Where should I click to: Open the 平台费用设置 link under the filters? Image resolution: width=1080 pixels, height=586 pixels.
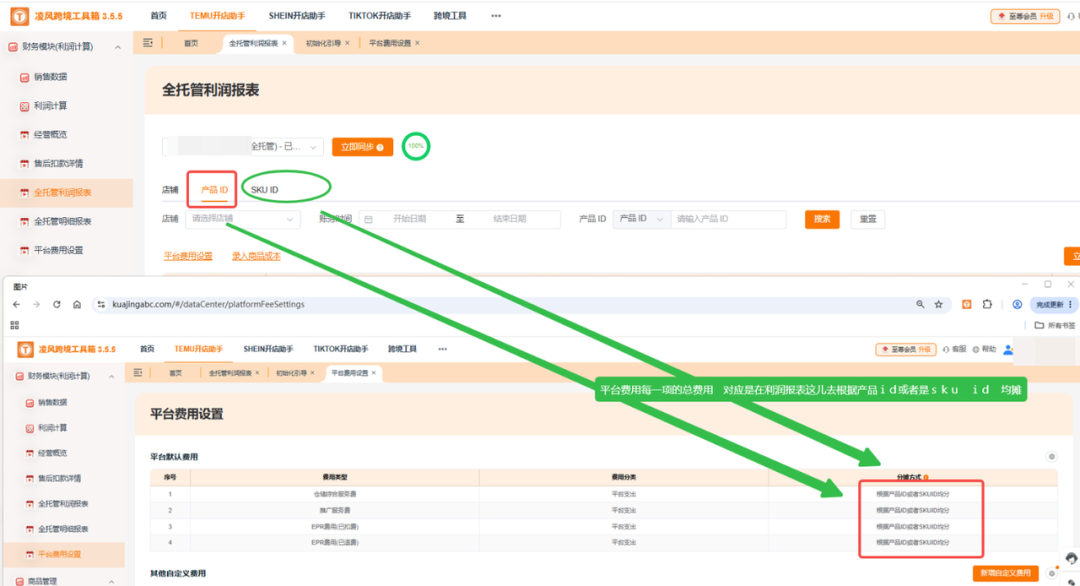pos(188,256)
